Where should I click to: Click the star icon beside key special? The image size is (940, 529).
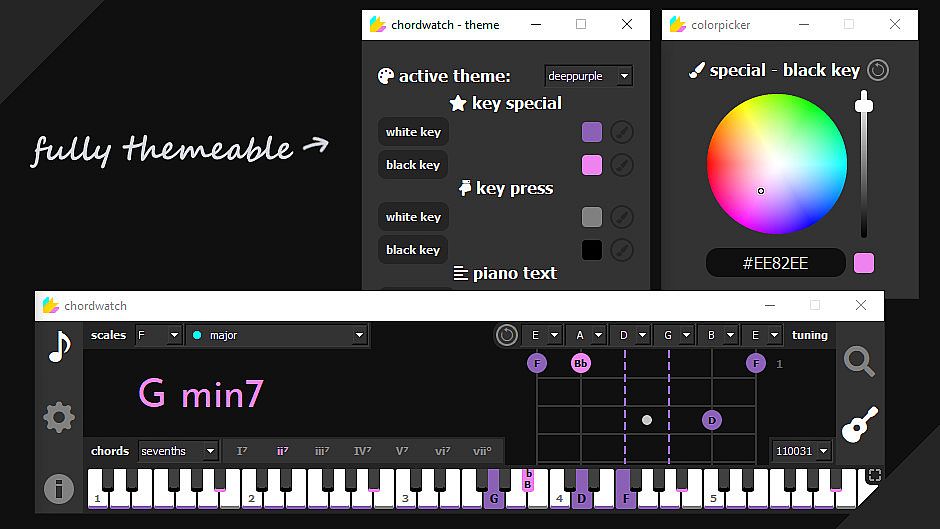point(458,103)
